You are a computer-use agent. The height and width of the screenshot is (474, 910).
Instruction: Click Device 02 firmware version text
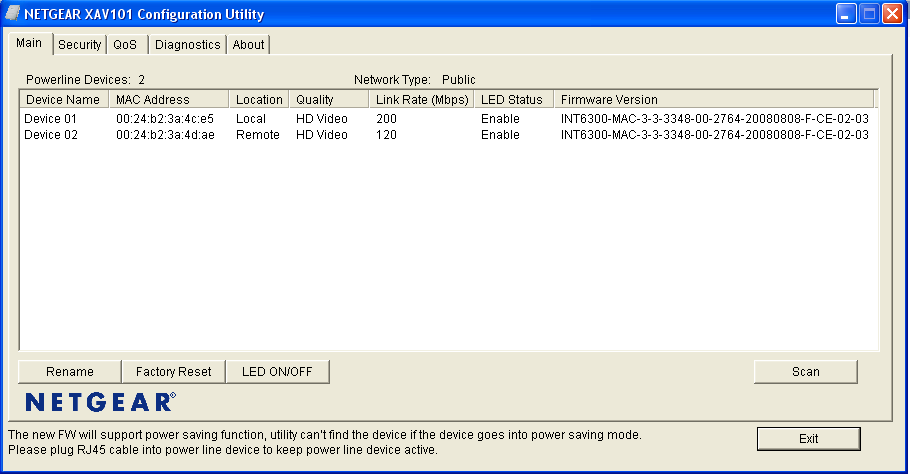click(714, 135)
